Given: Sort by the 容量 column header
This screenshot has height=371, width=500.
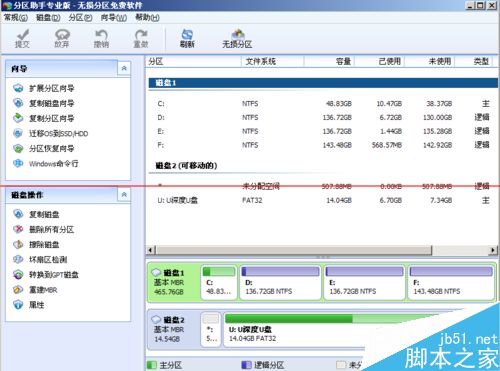Looking at the screenshot, I should (329, 61).
